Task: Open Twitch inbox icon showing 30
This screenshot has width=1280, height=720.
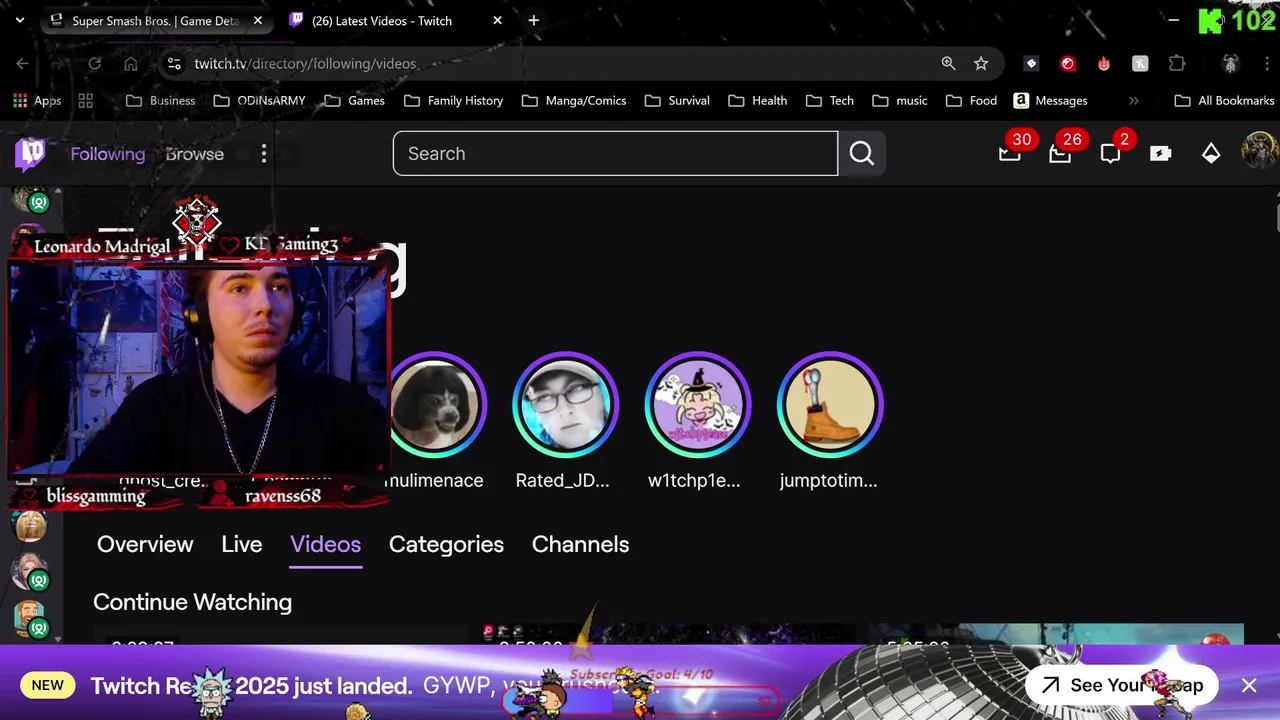Action: (x=1010, y=153)
